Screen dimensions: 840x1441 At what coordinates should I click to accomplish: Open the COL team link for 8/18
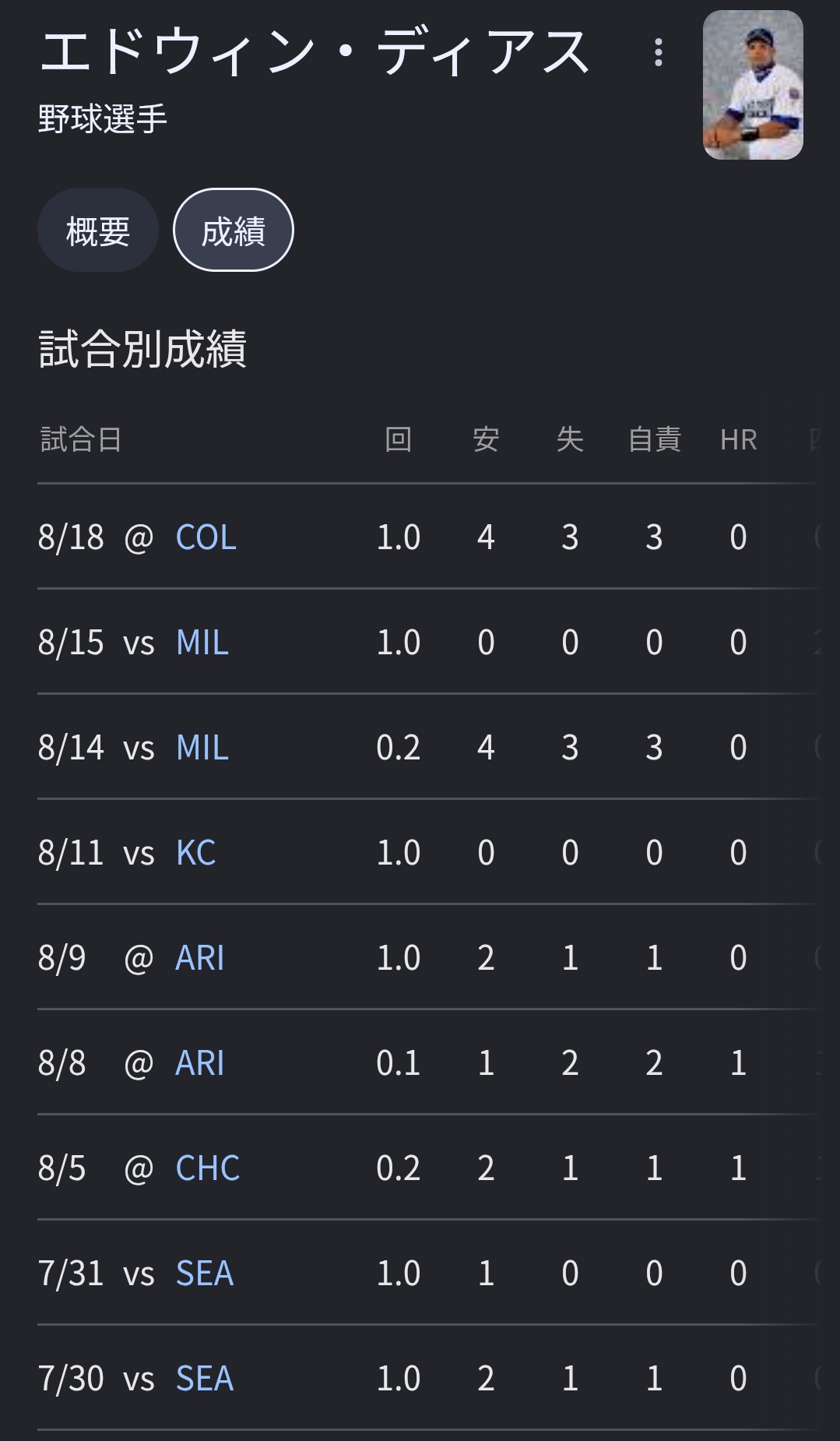[x=206, y=537]
